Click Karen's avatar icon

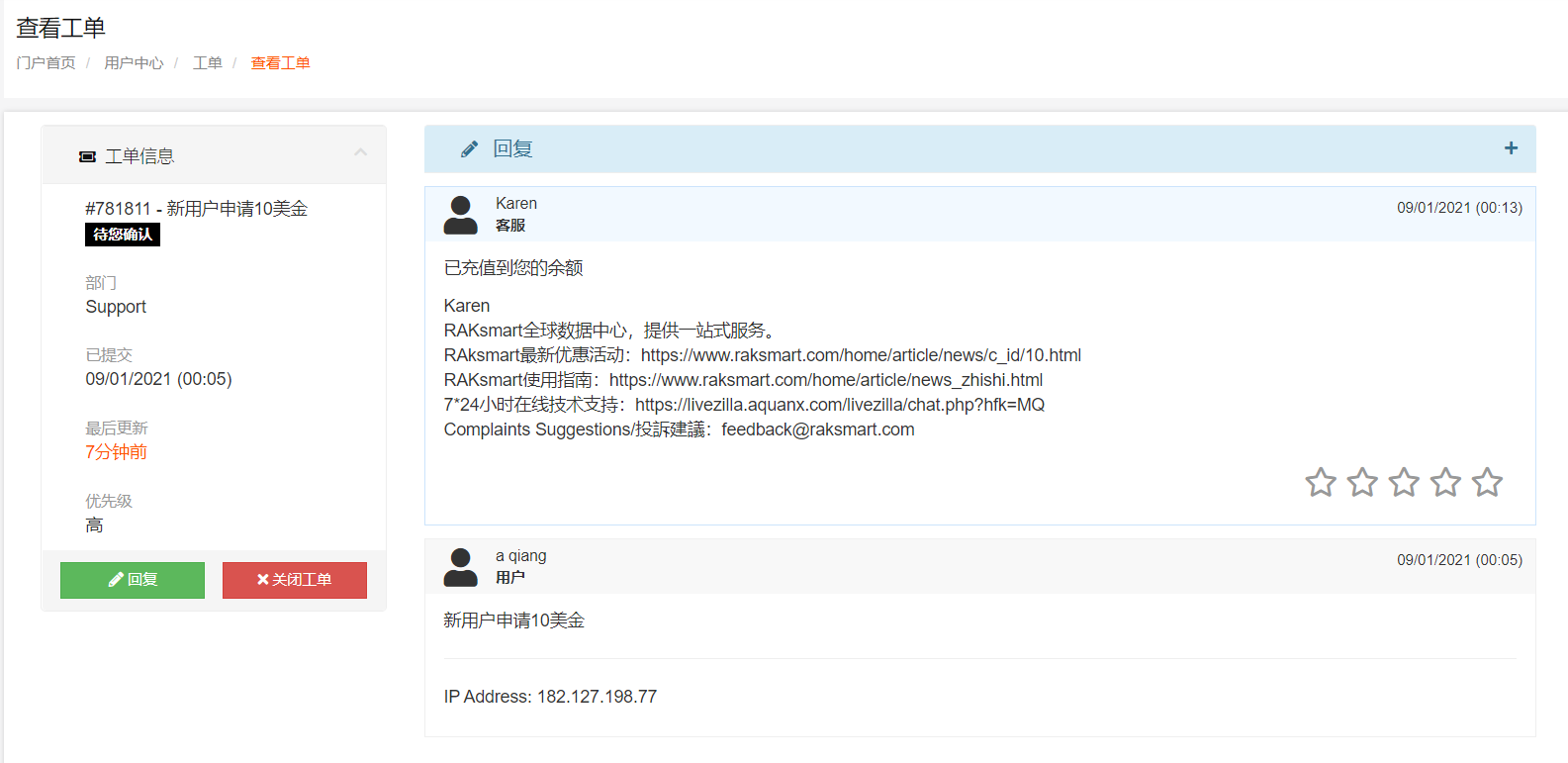click(460, 215)
